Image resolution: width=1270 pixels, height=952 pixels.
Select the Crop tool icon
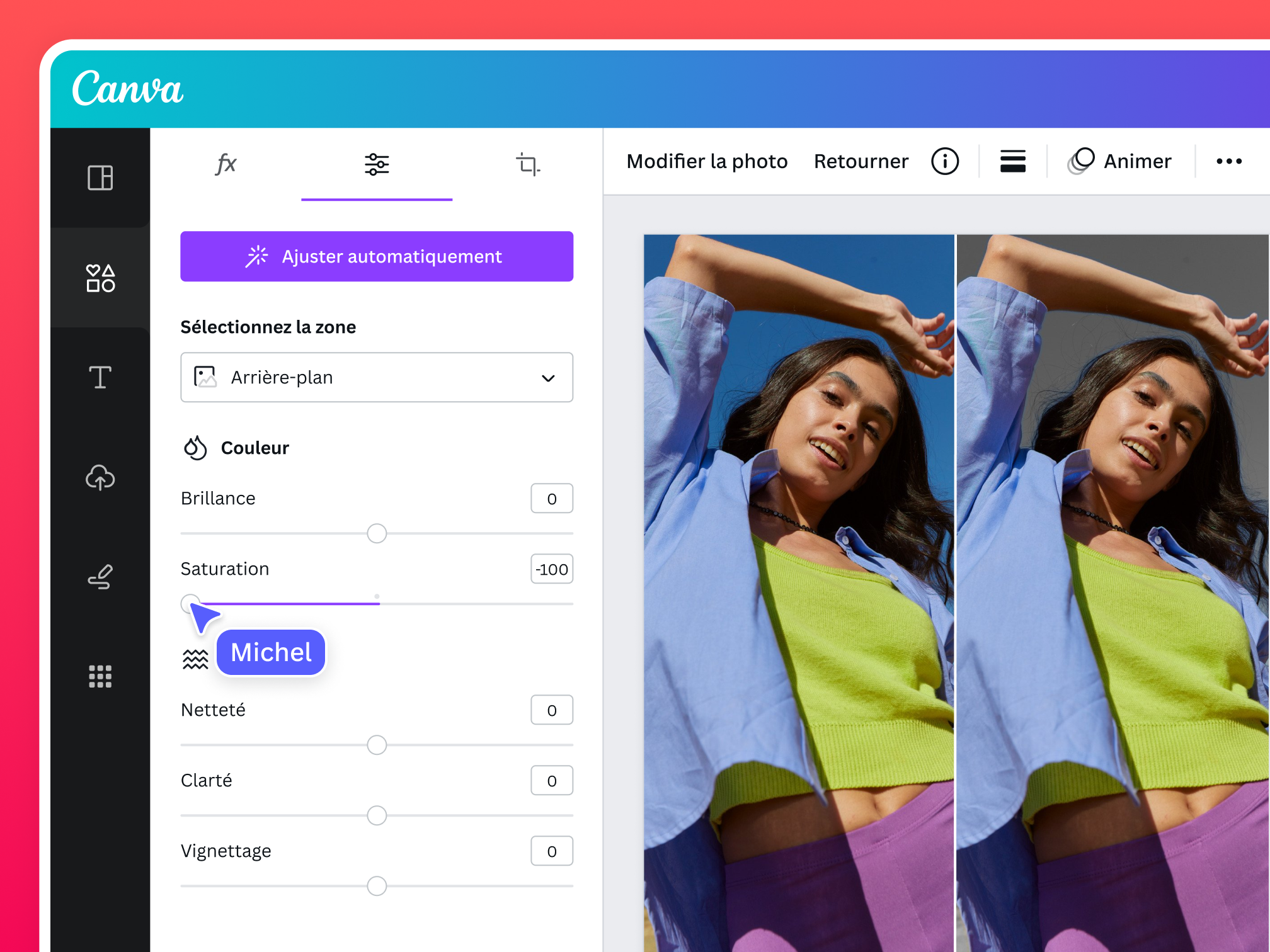[528, 164]
